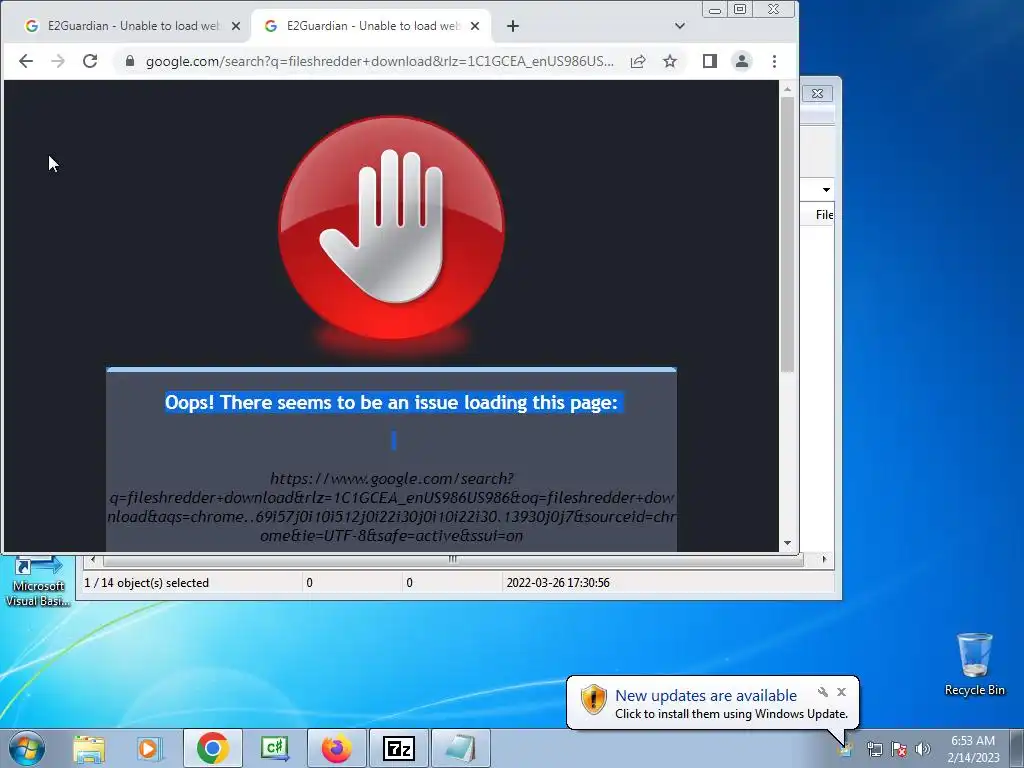
Task: View site information via the lock icon
Action: click(x=130, y=61)
